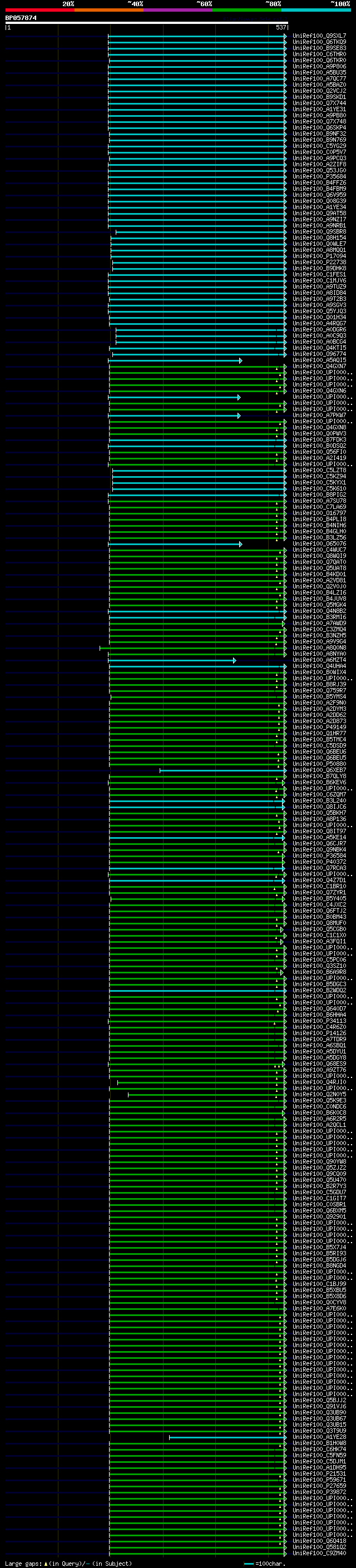
Task: Select the UniRef100_A1DH95 label
Action: tap(319, 1467)
